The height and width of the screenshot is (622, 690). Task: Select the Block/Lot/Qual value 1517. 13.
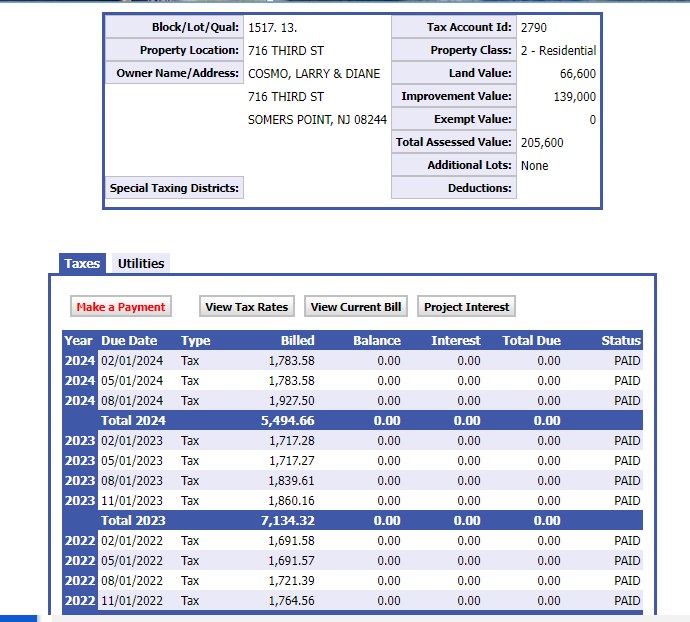click(273, 28)
